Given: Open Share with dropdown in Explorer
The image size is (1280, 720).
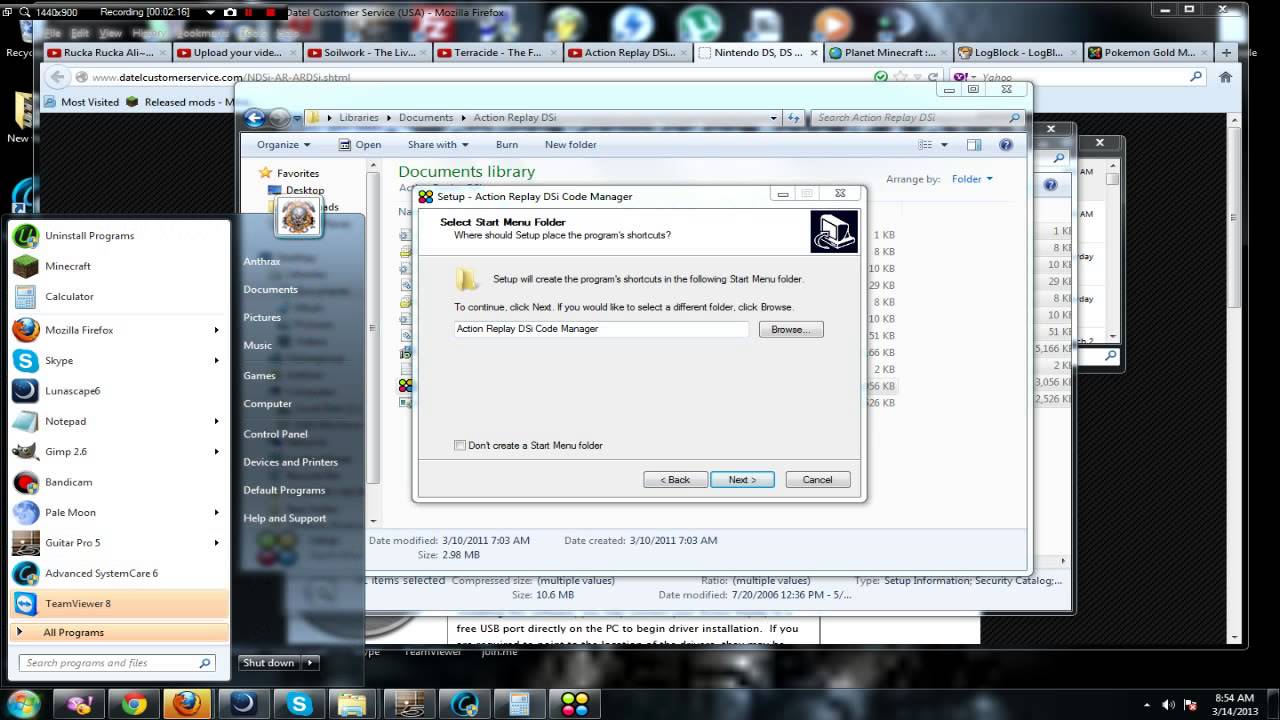Looking at the screenshot, I should click(x=437, y=145).
